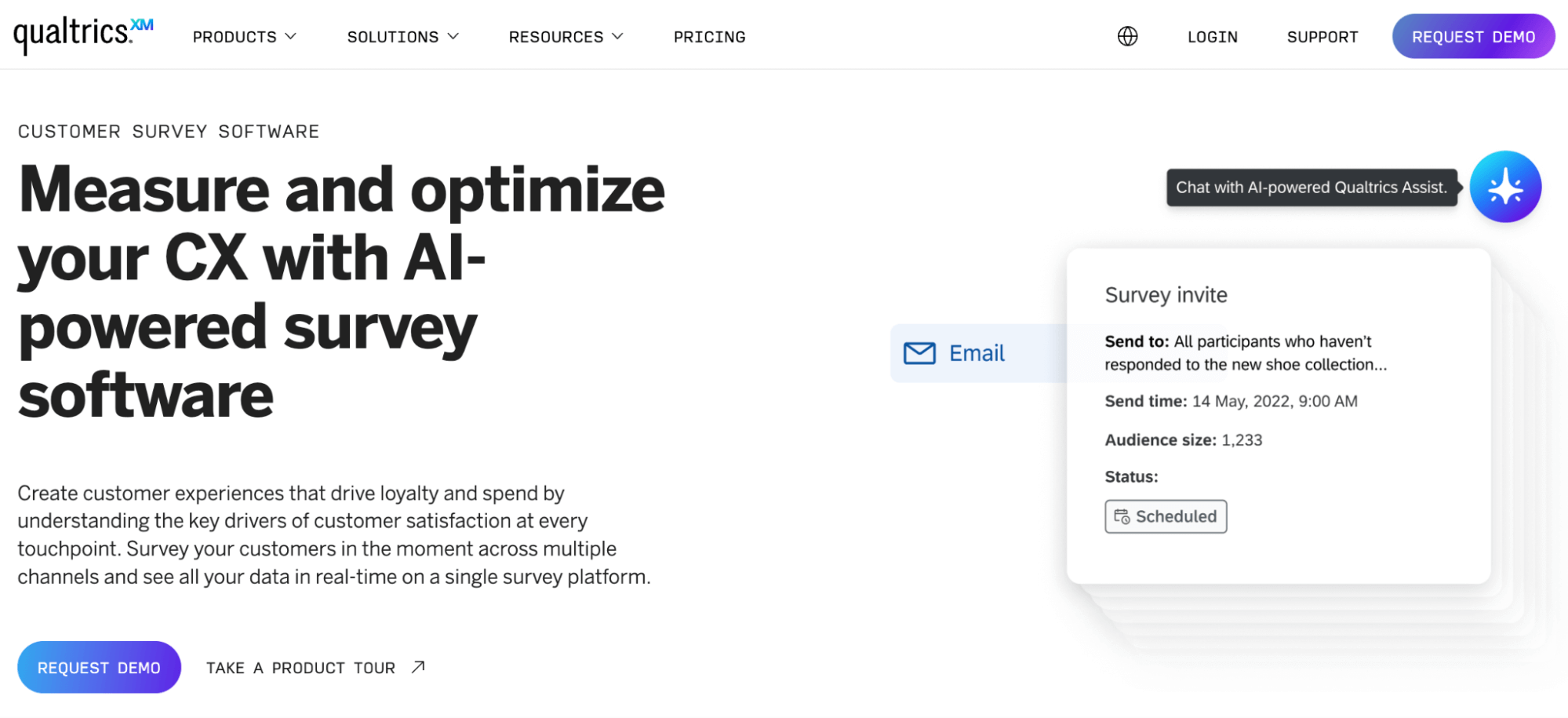This screenshot has width=1568, height=718.
Task: Click the Scheduled status badge
Action: (x=1166, y=516)
